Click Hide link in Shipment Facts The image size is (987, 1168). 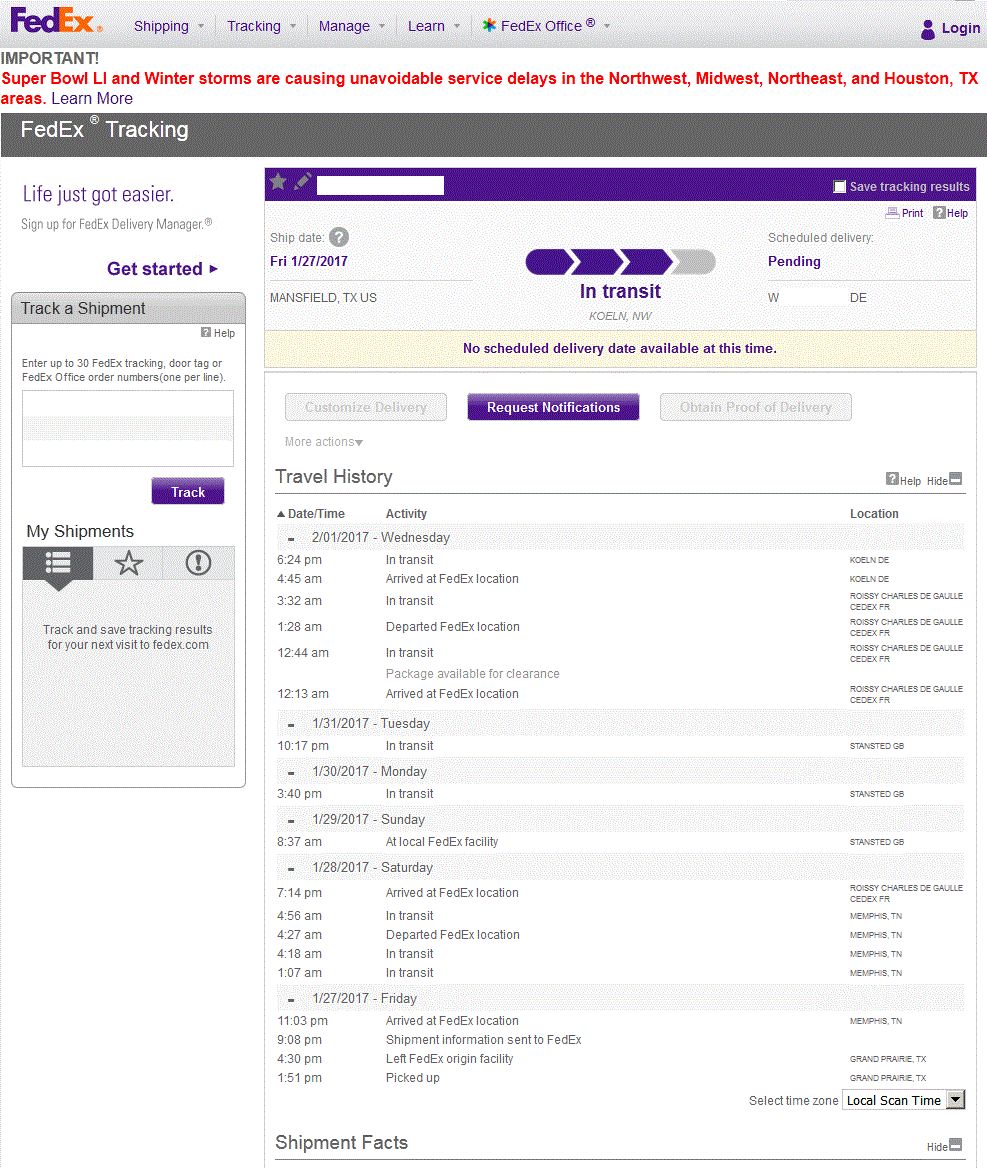coord(937,1147)
